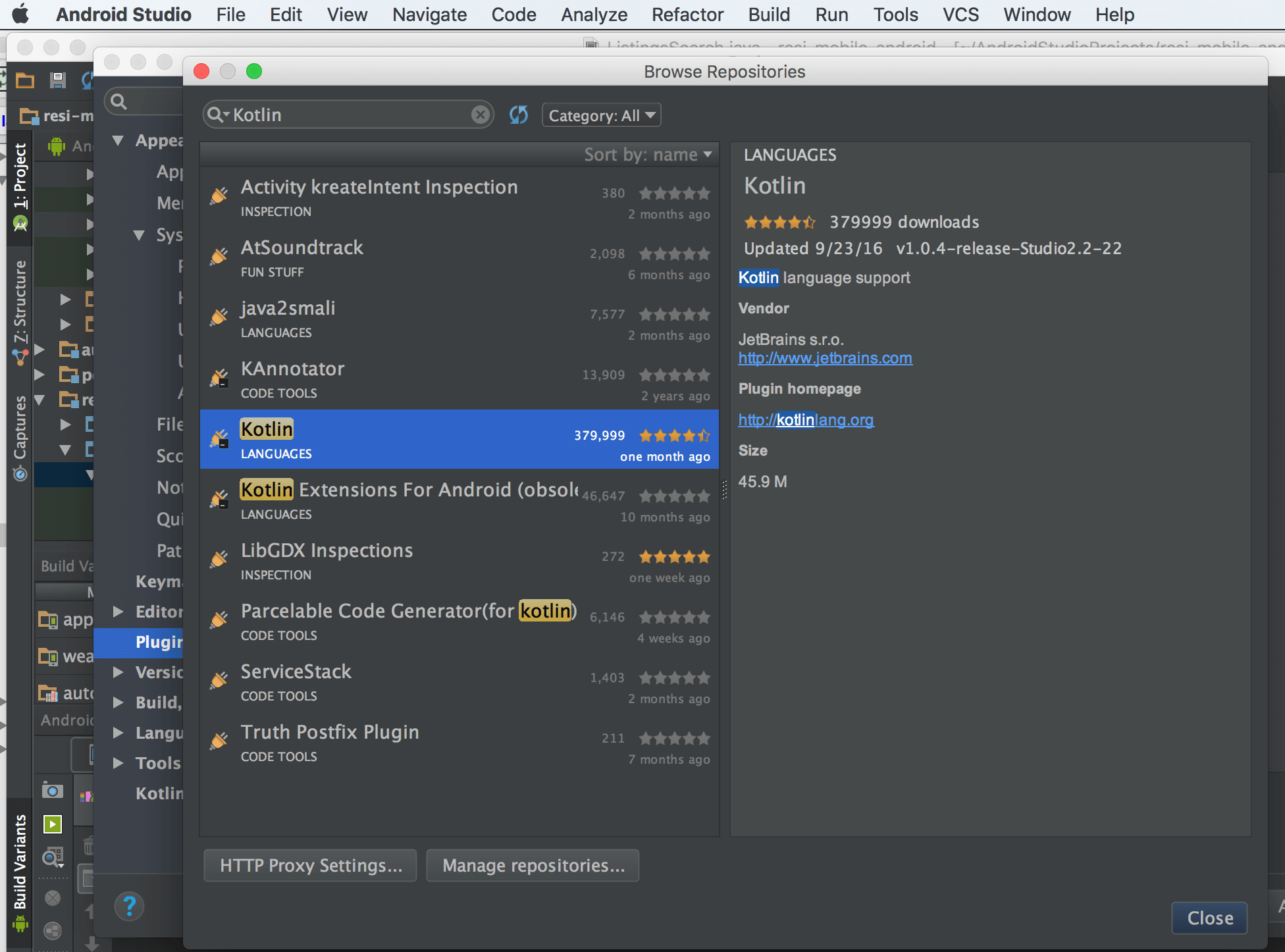Viewport: 1285px width, 952px height.
Task: Expand the Editor settings tree node
Action: (x=118, y=612)
